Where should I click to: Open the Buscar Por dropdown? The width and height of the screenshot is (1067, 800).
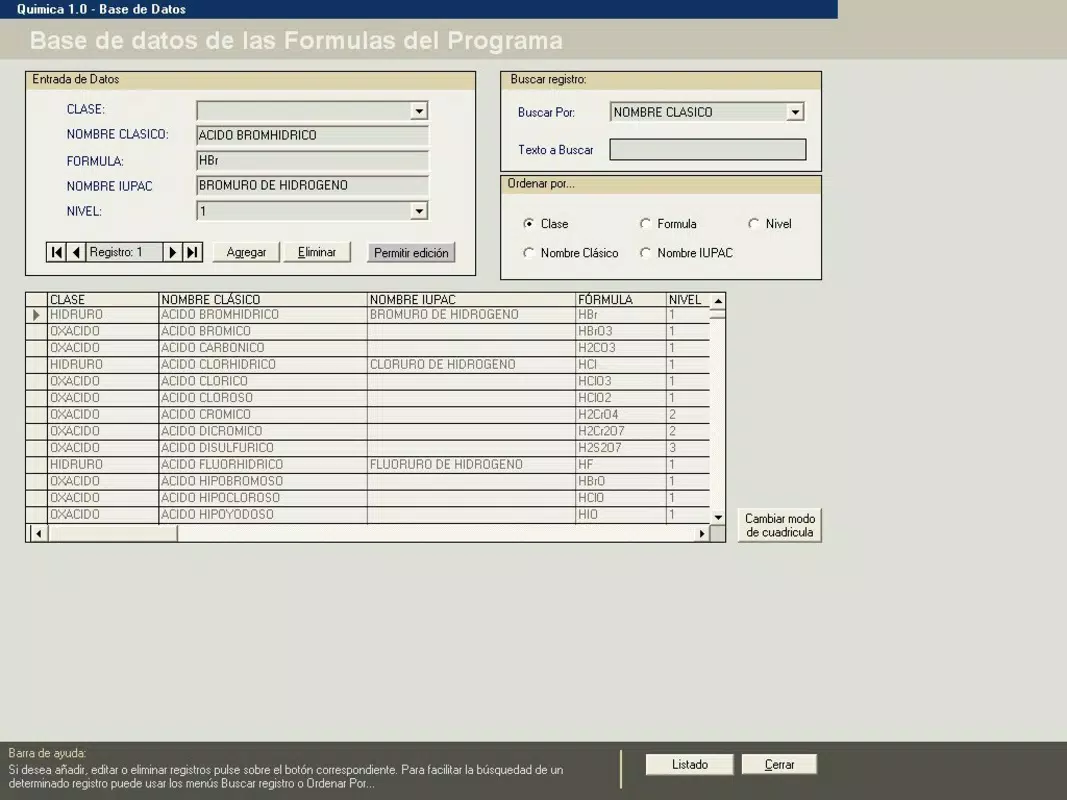click(795, 112)
